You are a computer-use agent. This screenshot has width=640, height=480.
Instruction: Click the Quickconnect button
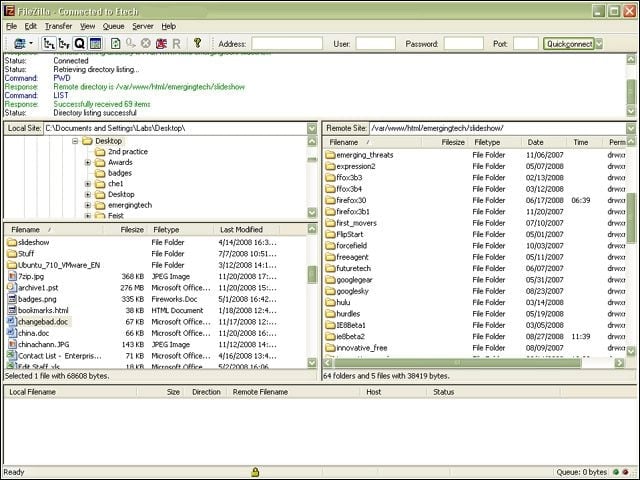click(569, 44)
